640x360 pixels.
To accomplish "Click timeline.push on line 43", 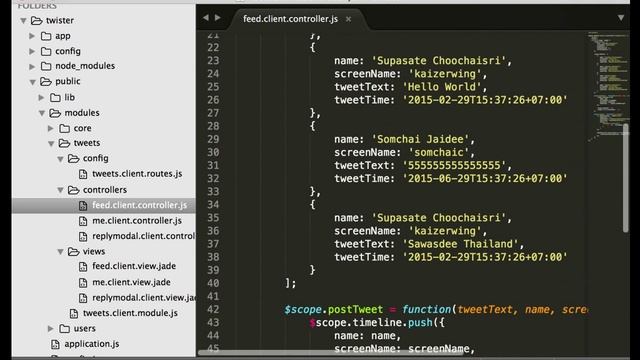I will [x=392, y=322].
